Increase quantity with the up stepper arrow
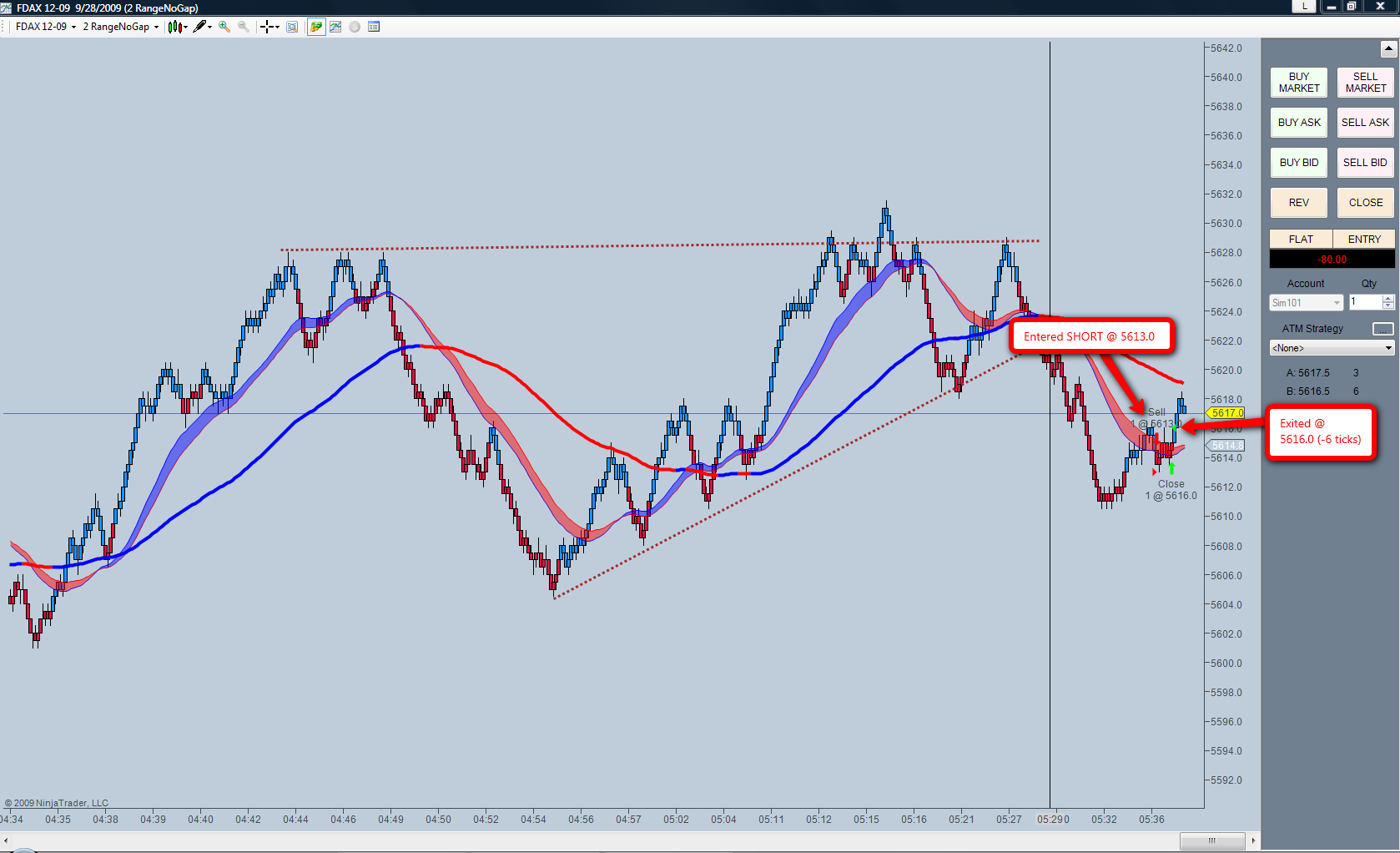Image resolution: width=1400 pixels, height=853 pixels. click(1388, 299)
